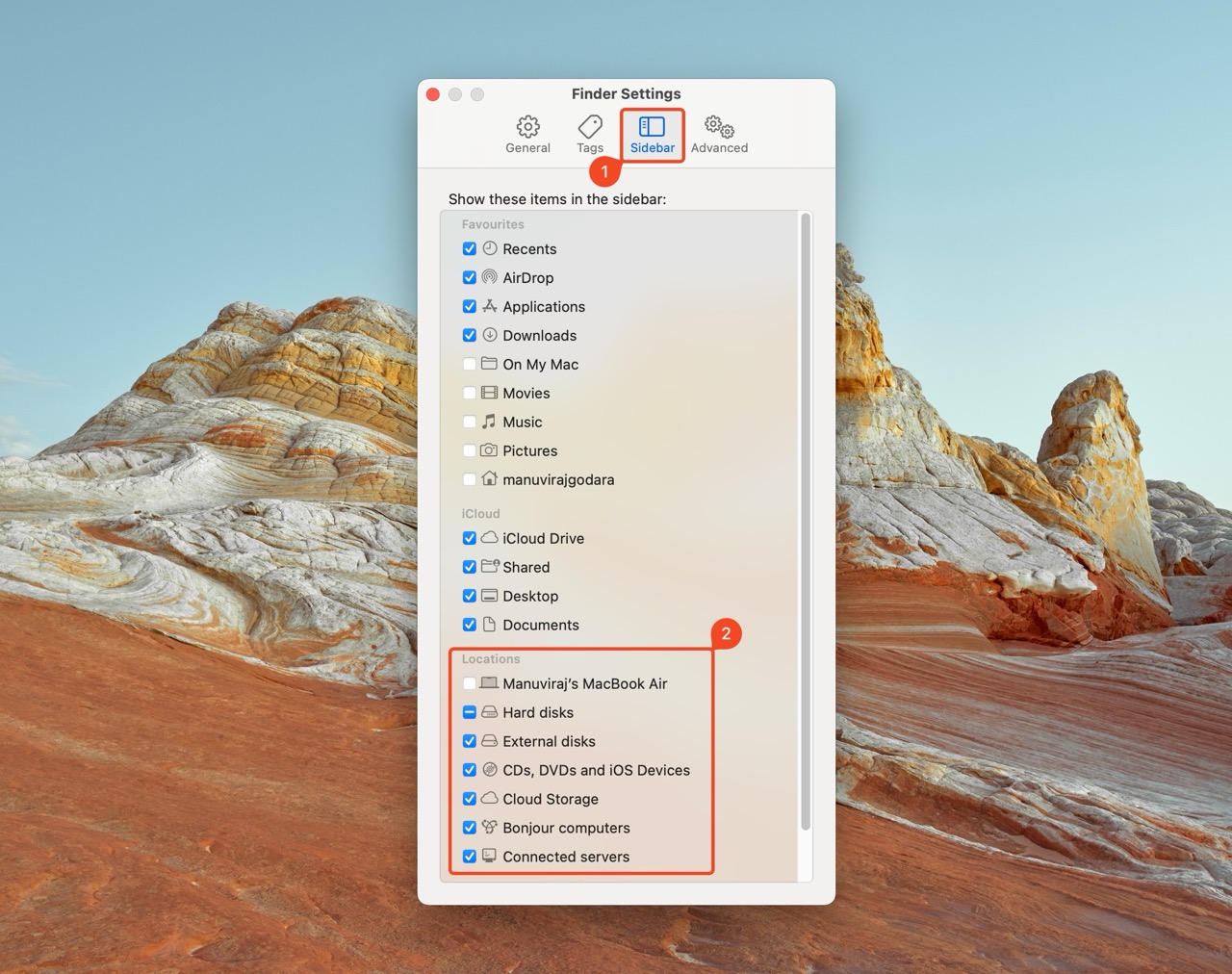
Task: Toggle CDs, DVDs and iOS Devices checkbox
Action: (x=470, y=770)
